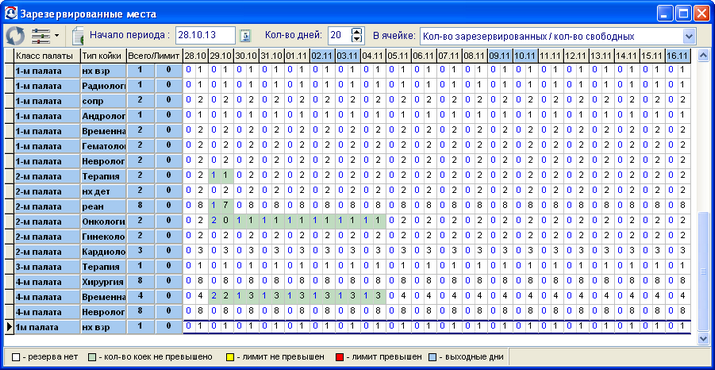715x370 pixels.
Task: Select the row with bed type Андролог
Action: pos(349,115)
